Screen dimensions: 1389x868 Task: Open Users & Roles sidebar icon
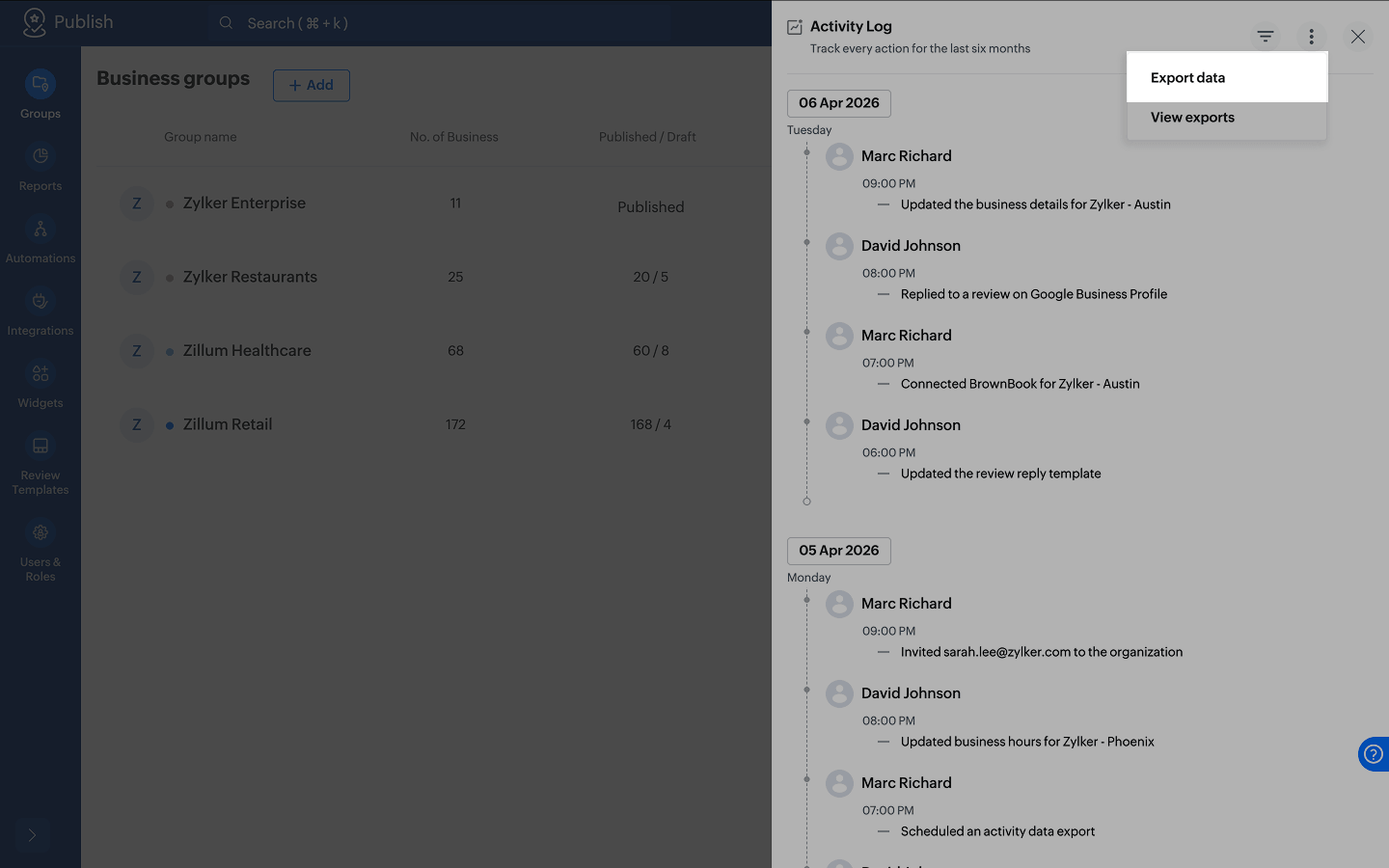click(41, 532)
